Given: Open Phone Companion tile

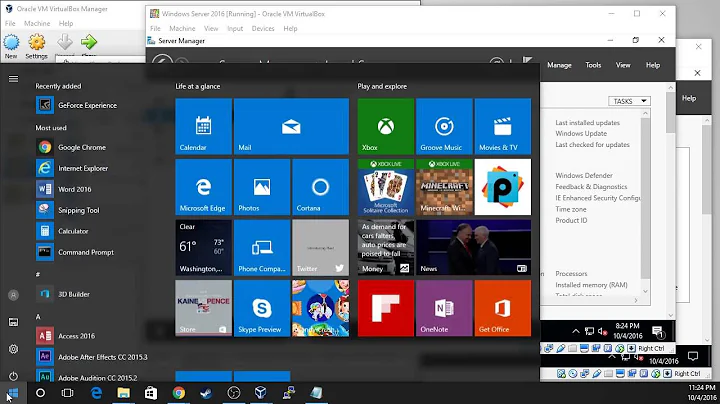Looking at the screenshot, I should tap(262, 247).
